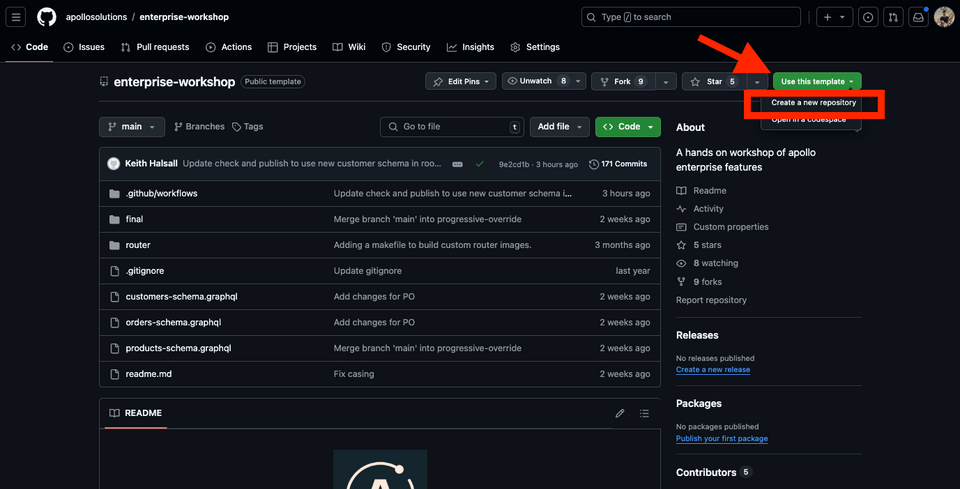Open Custom properties in About sidebar
The height and width of the screenshot is (489, 960).
[722, 227]
